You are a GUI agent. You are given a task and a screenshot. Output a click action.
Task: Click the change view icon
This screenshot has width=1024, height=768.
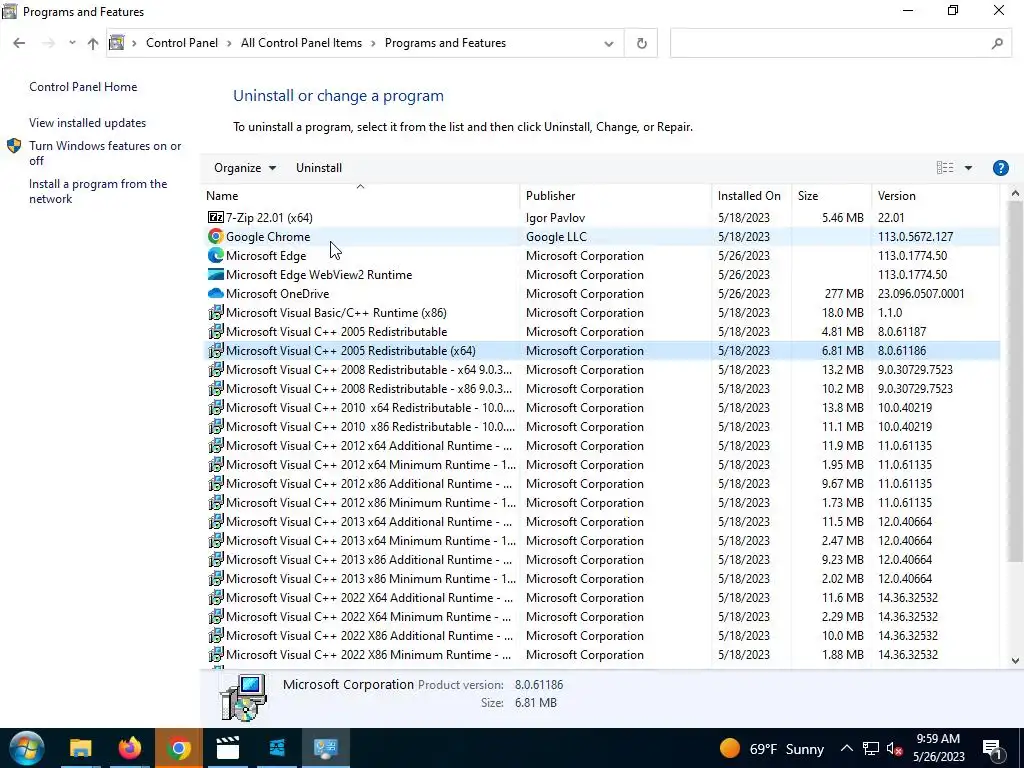944,168
